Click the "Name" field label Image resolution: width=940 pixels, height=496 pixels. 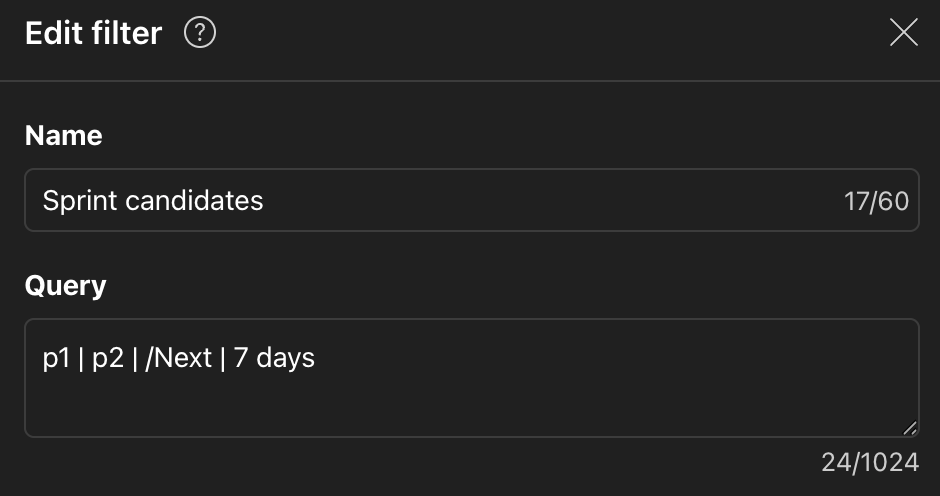[x=63, y=135]
